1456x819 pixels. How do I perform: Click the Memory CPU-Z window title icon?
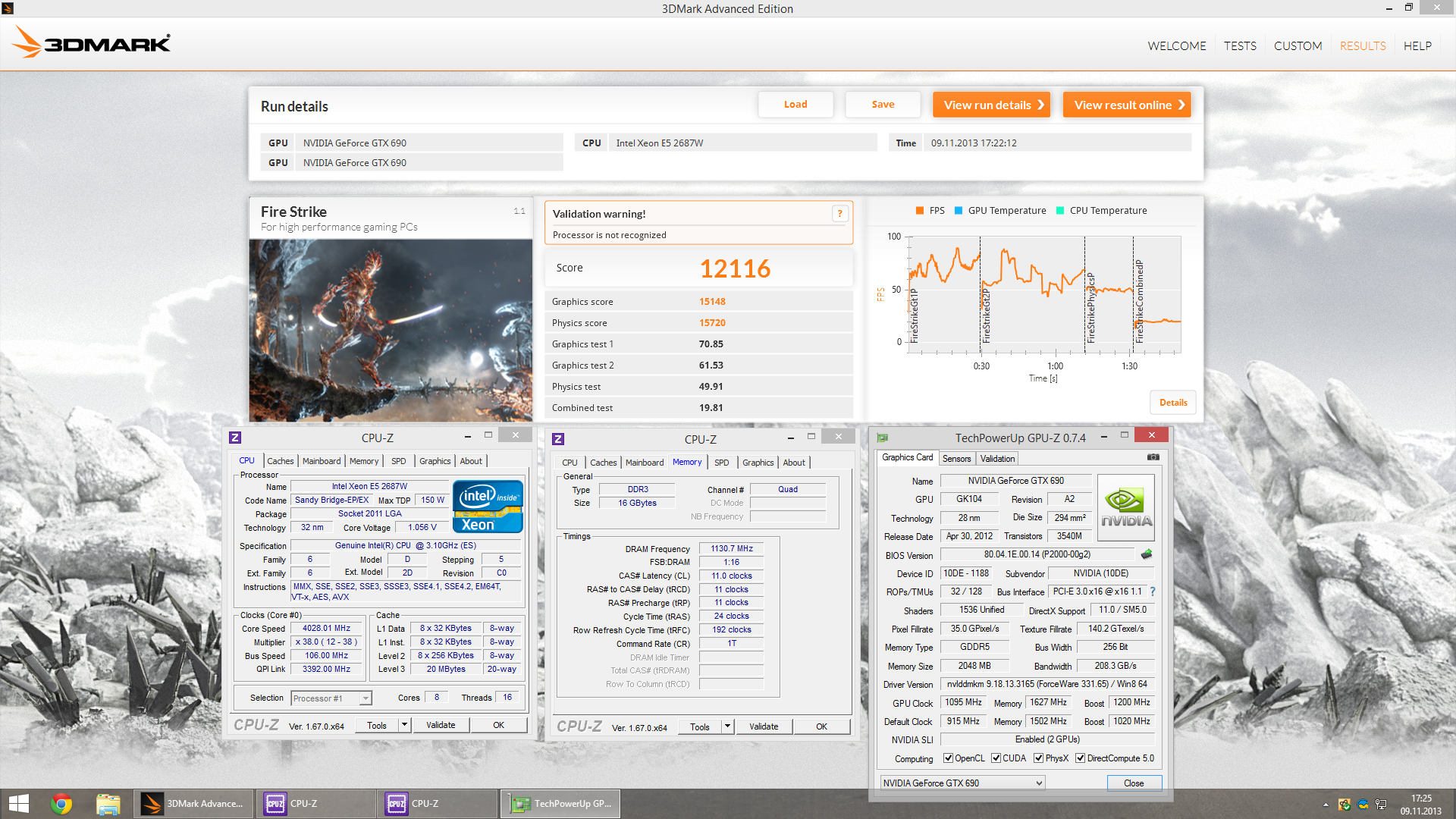point(558,439)
